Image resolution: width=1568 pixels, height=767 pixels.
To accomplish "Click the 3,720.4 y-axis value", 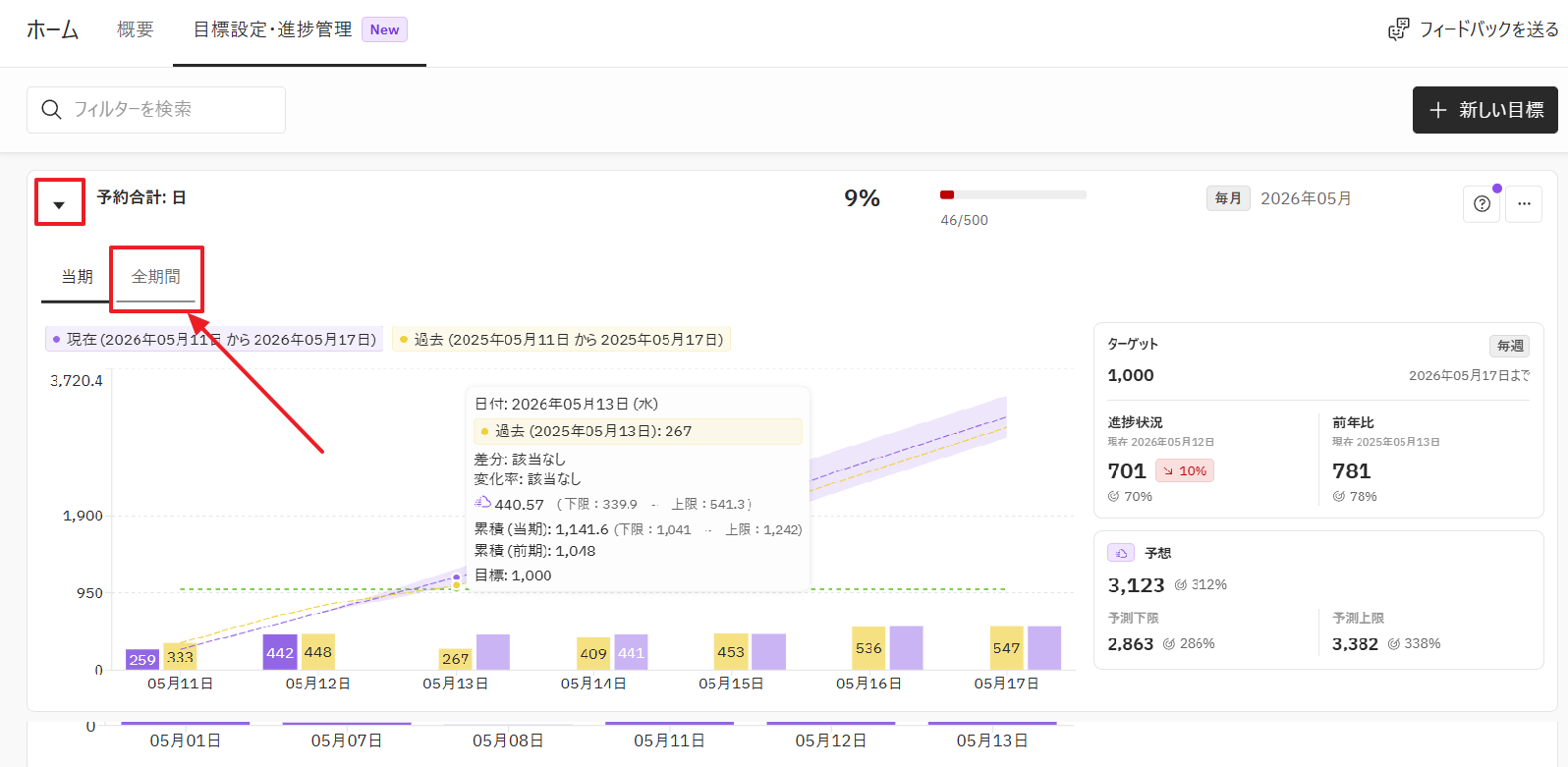I will click(77, 380).
